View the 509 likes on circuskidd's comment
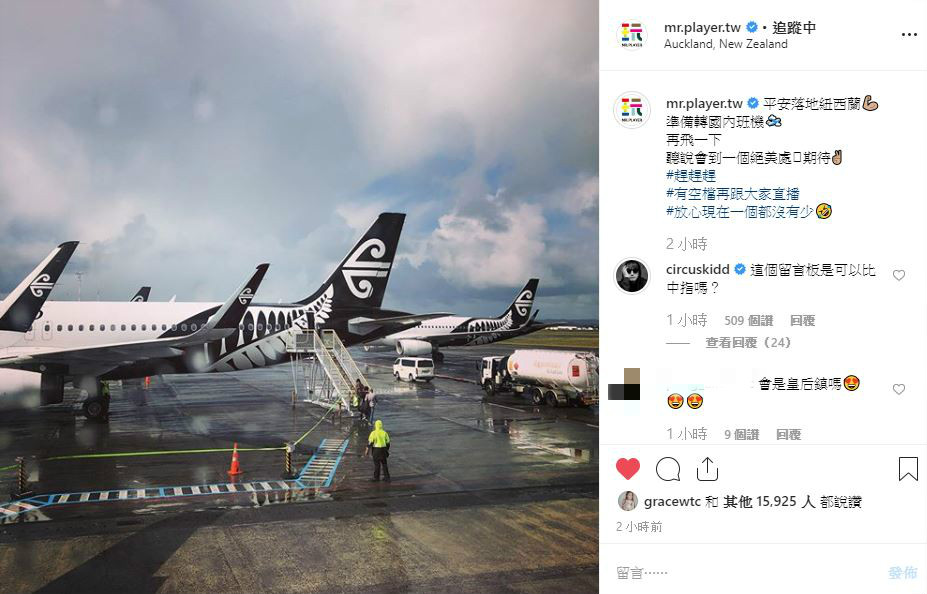 pyautogui.click(x=748, y=320)
